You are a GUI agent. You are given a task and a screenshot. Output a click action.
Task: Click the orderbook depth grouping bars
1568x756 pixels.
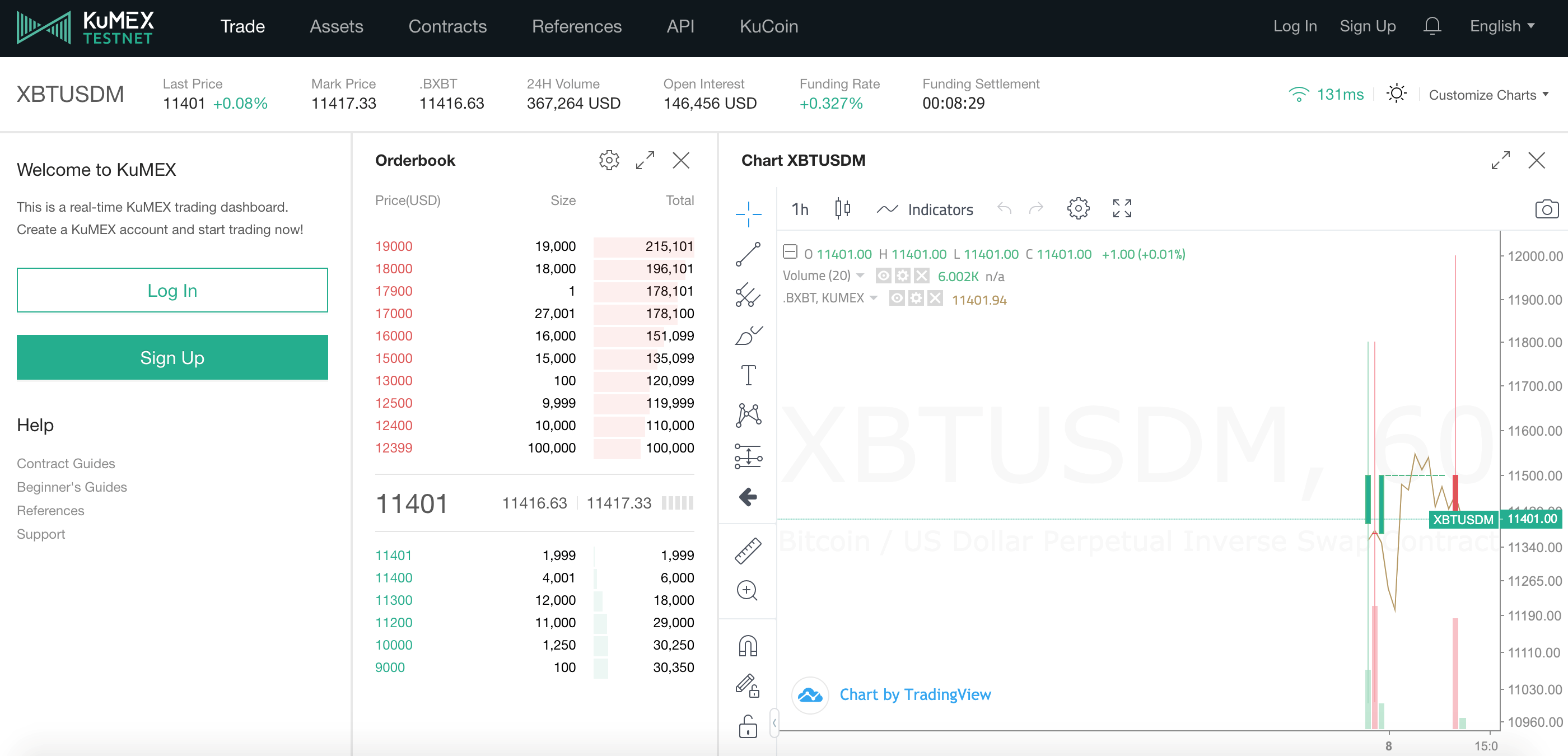coord(677,503)
